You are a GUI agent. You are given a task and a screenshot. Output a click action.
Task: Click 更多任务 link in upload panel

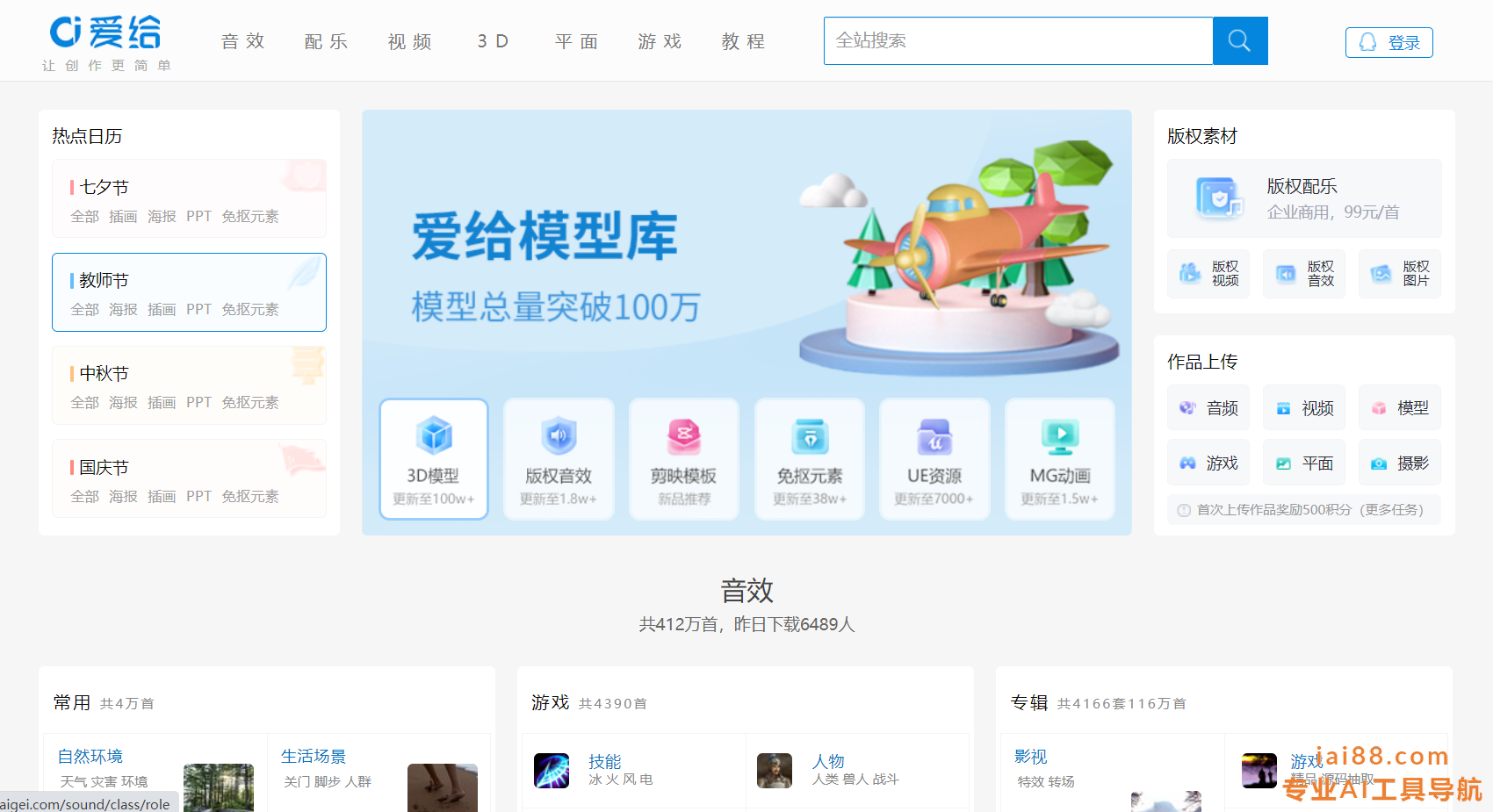pyautogui.click(x=1392, y=510)
